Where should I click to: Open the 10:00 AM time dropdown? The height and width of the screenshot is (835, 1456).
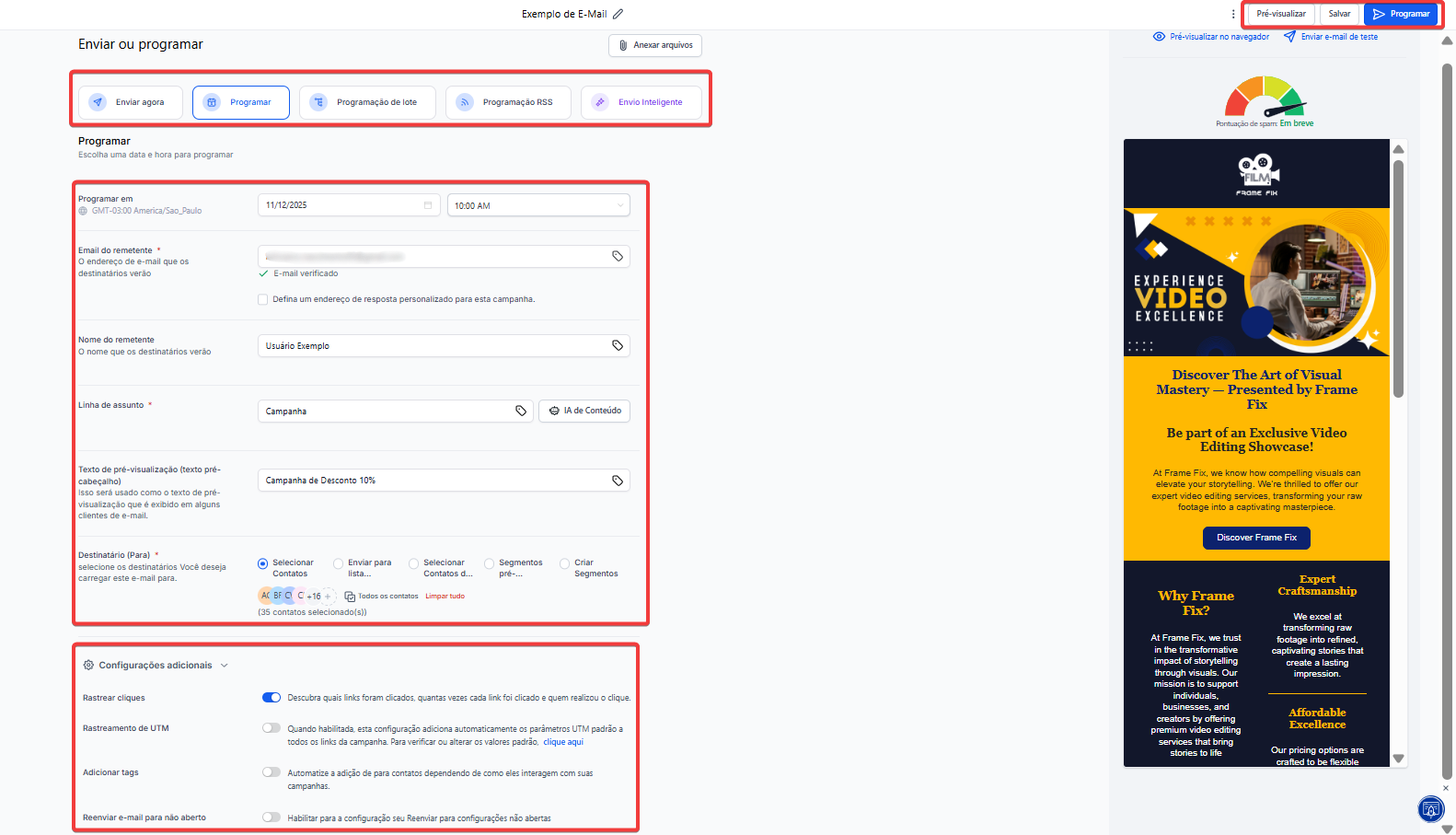click(537, 205)
